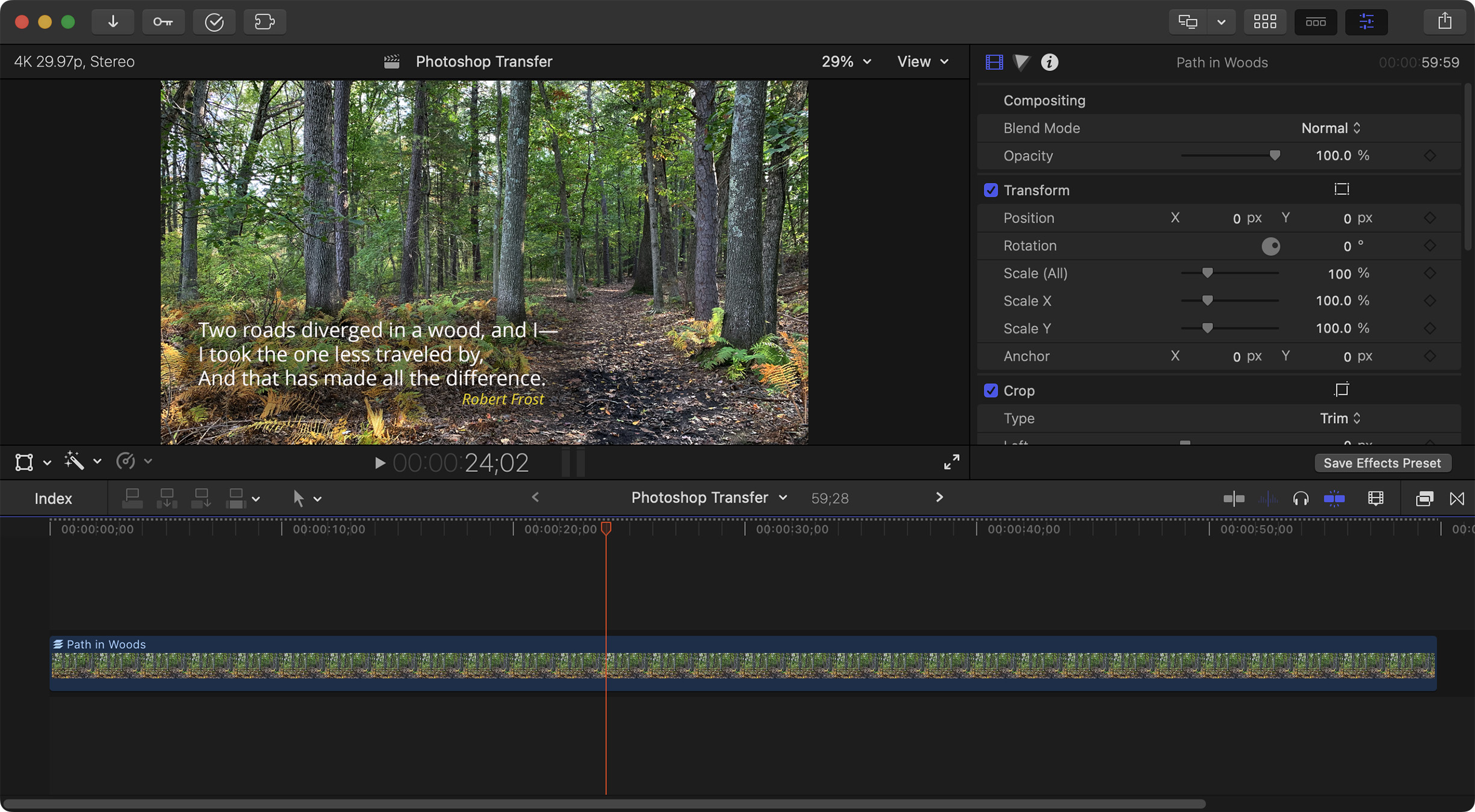Open the 29% zoom dropdown

[846, 61]
